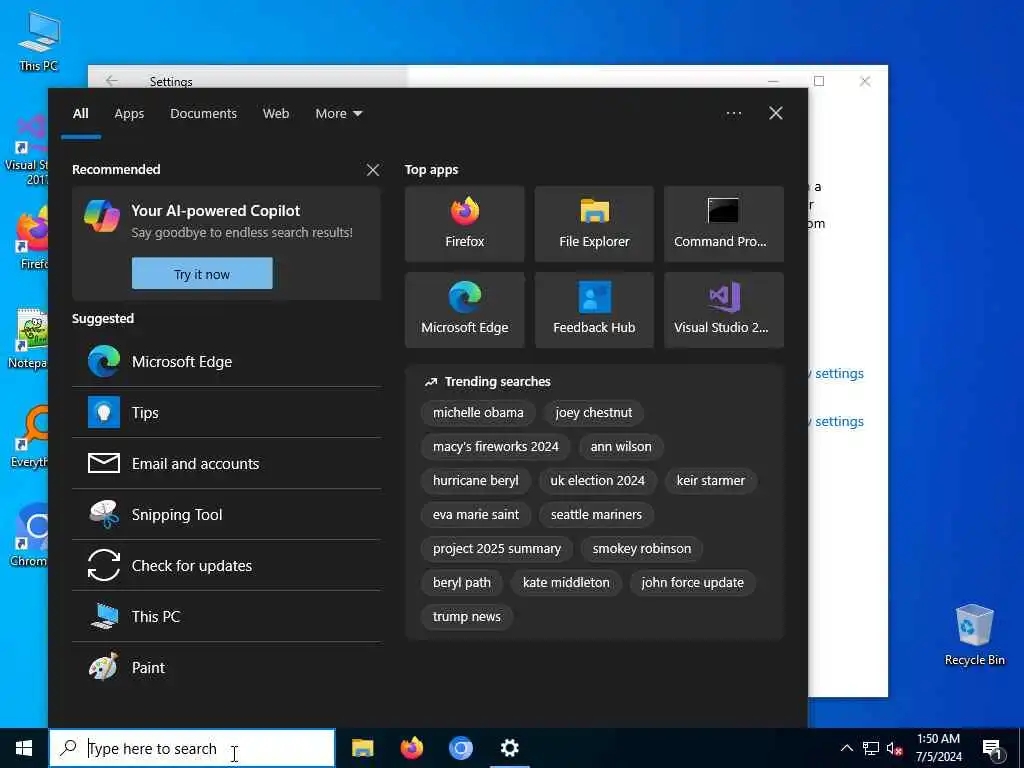
Task: Click the Copilot logo in Recommended
Action: [x=102, y=216]
